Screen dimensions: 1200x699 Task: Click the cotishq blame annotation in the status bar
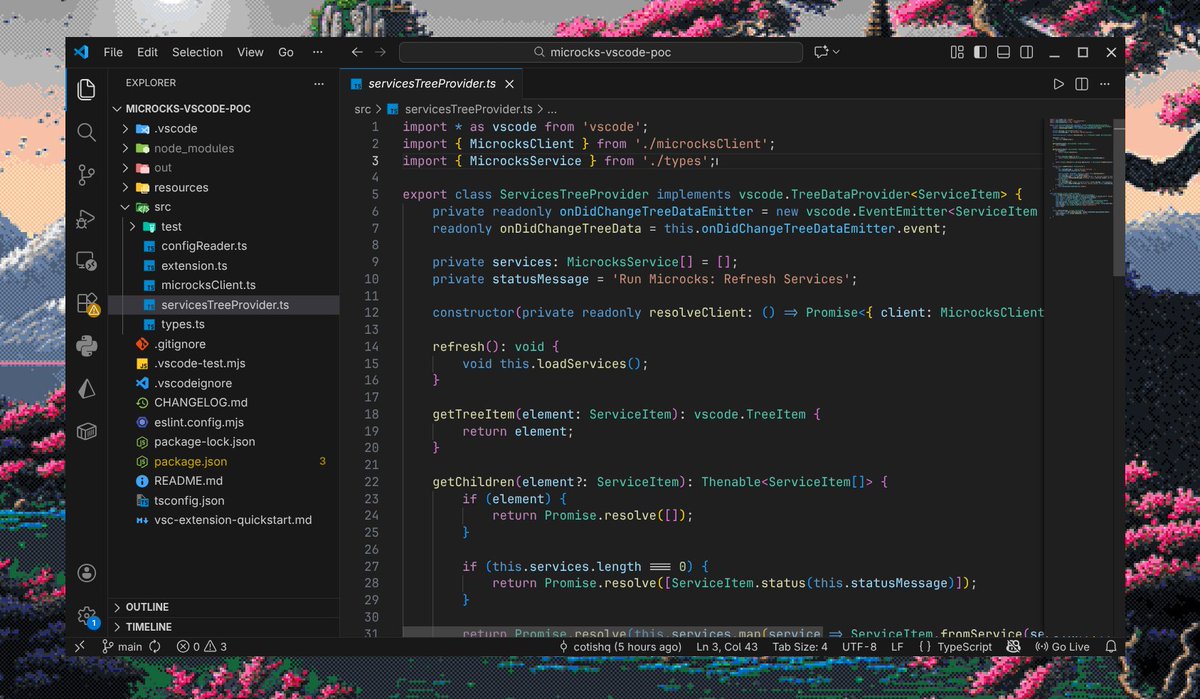[x=622, y=647]
